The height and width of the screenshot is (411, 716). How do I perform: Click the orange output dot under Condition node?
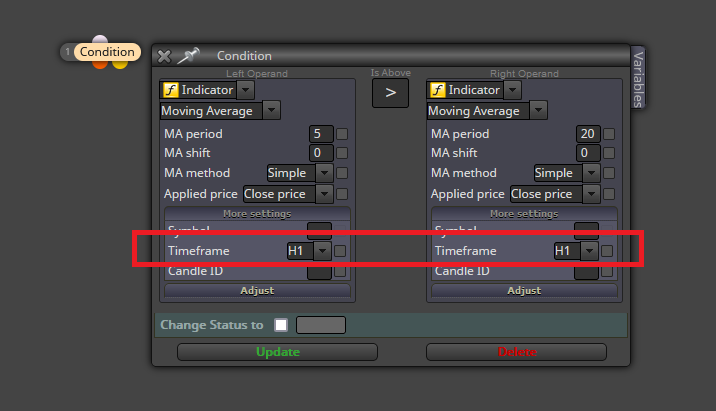[100, 65]
